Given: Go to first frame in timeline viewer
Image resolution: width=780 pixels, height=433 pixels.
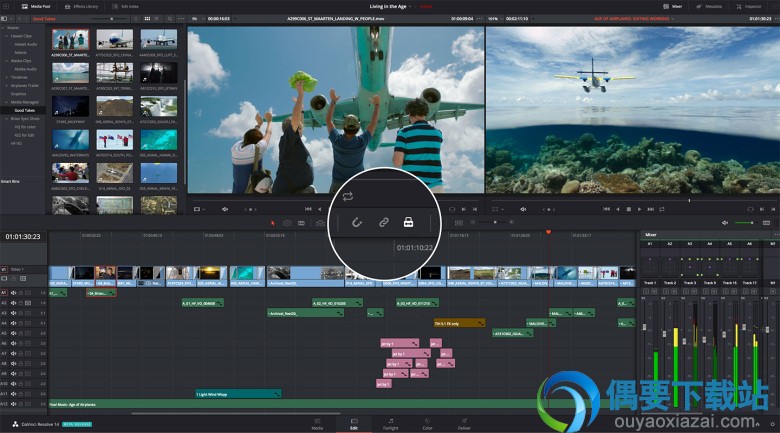Looking at the screenshot, I should point(606,209).
